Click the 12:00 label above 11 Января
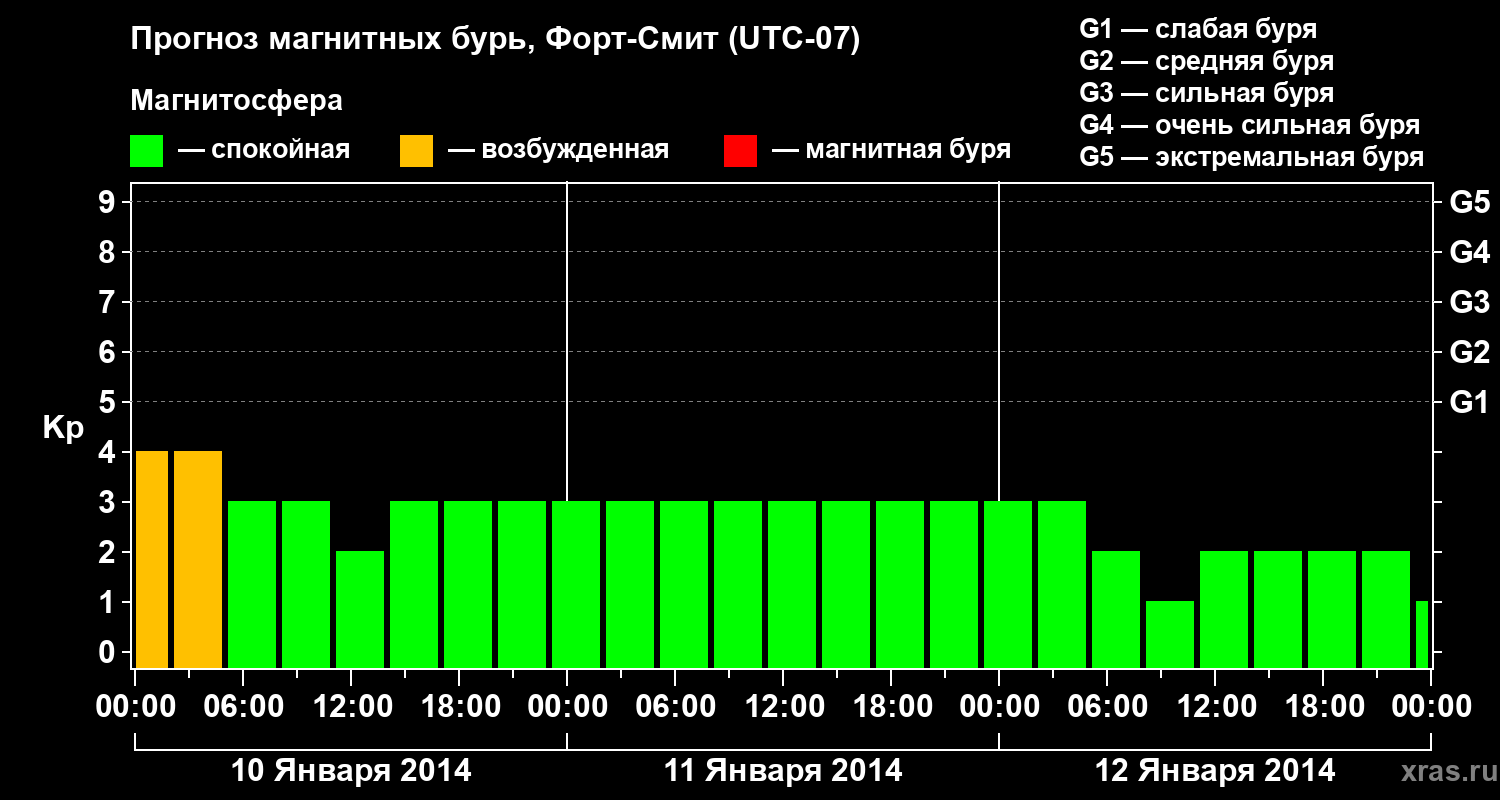The image size is (1500, 800). [783, 706]
